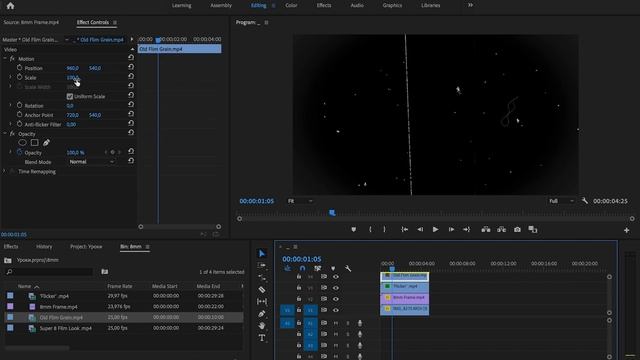Open the Fit zoom level dropdown
The image size is (640, 360).
pyautogui.click(x=300, y=201)
